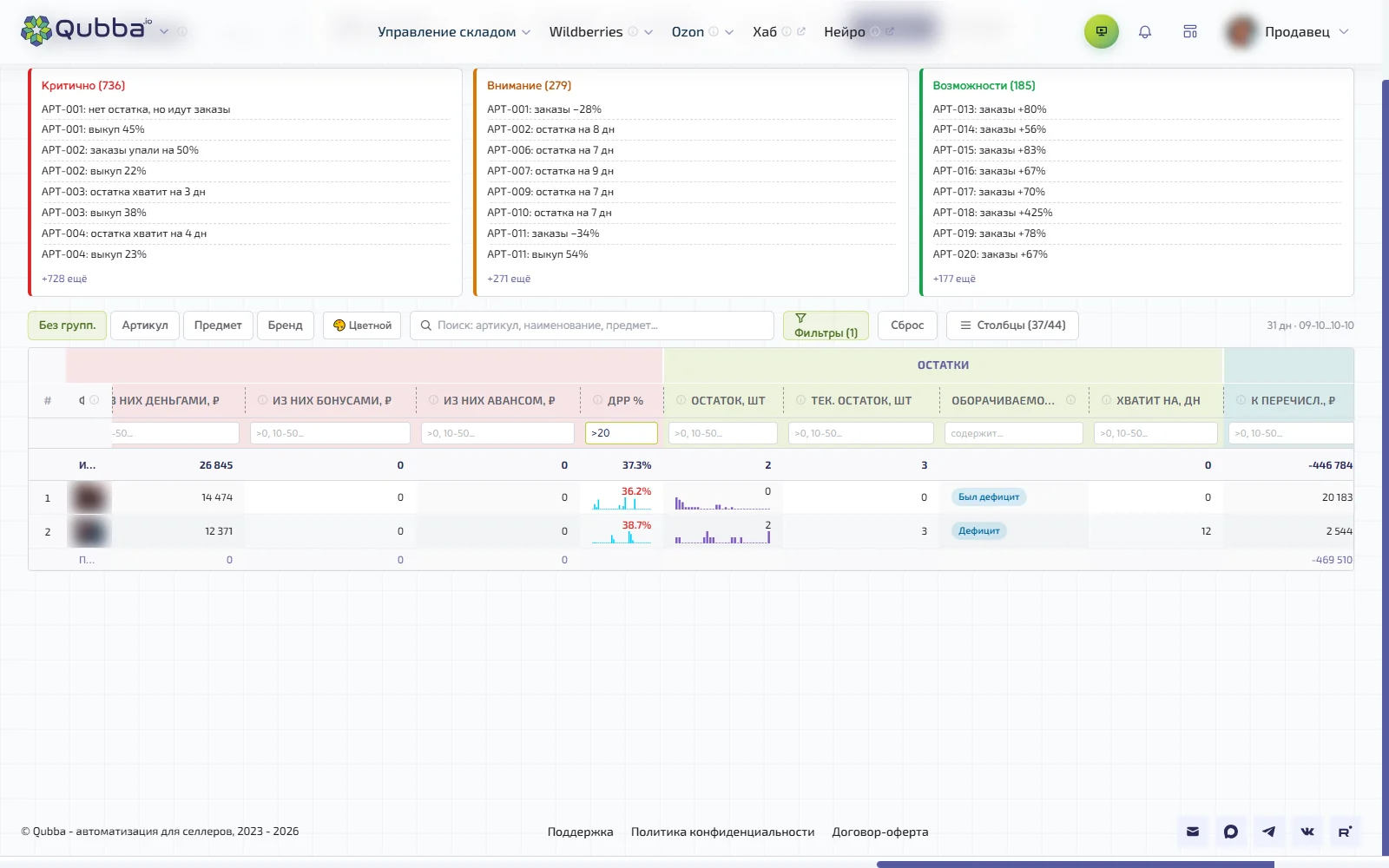
Task: Expand the Управление складом menu
Action: pyautogui.click(x=454, y=32)
